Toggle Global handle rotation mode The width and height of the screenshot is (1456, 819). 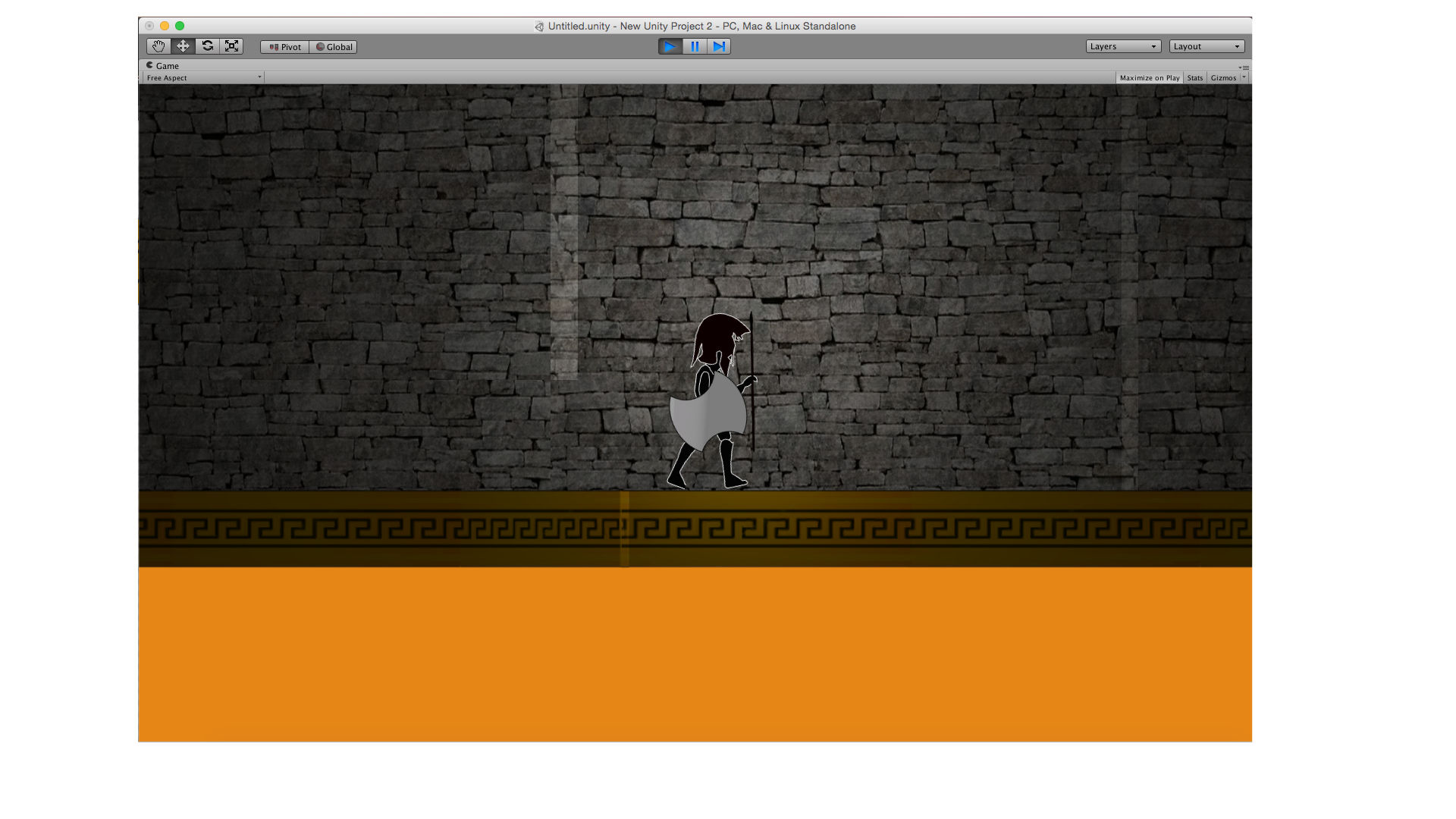[x=334, y=47]
